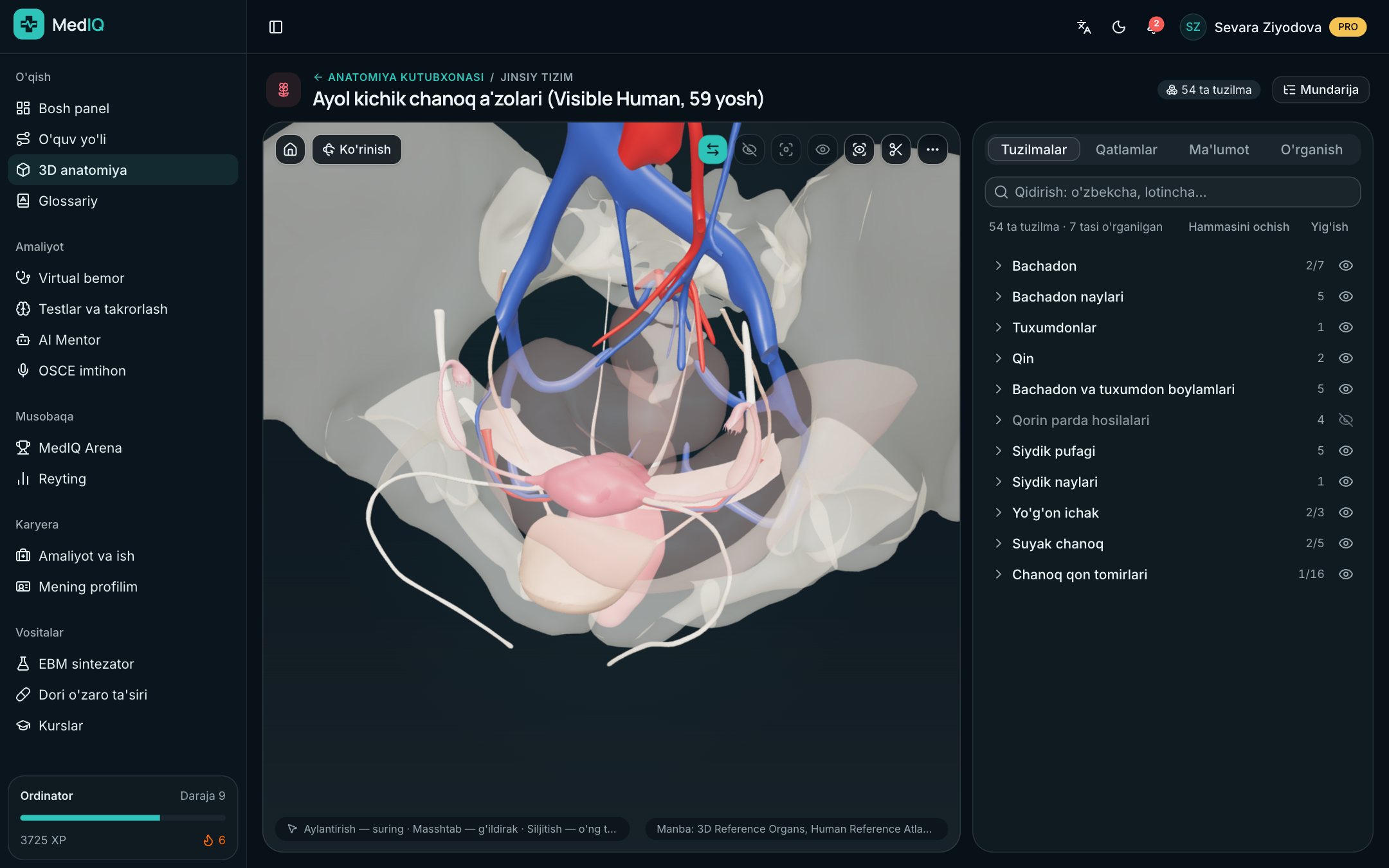This screenshot has width=1389, height=868.
Task: Hide the Bachadon naylari structures
Action: point(1346,296)
